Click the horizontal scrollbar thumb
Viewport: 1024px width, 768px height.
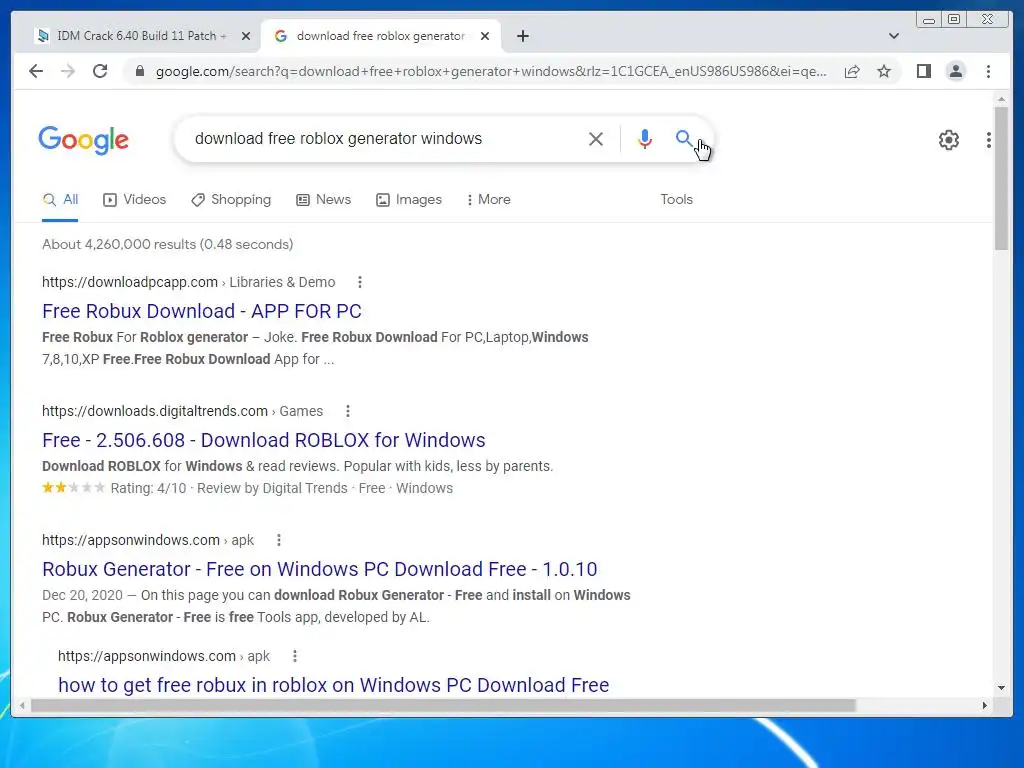coord(443,705)
